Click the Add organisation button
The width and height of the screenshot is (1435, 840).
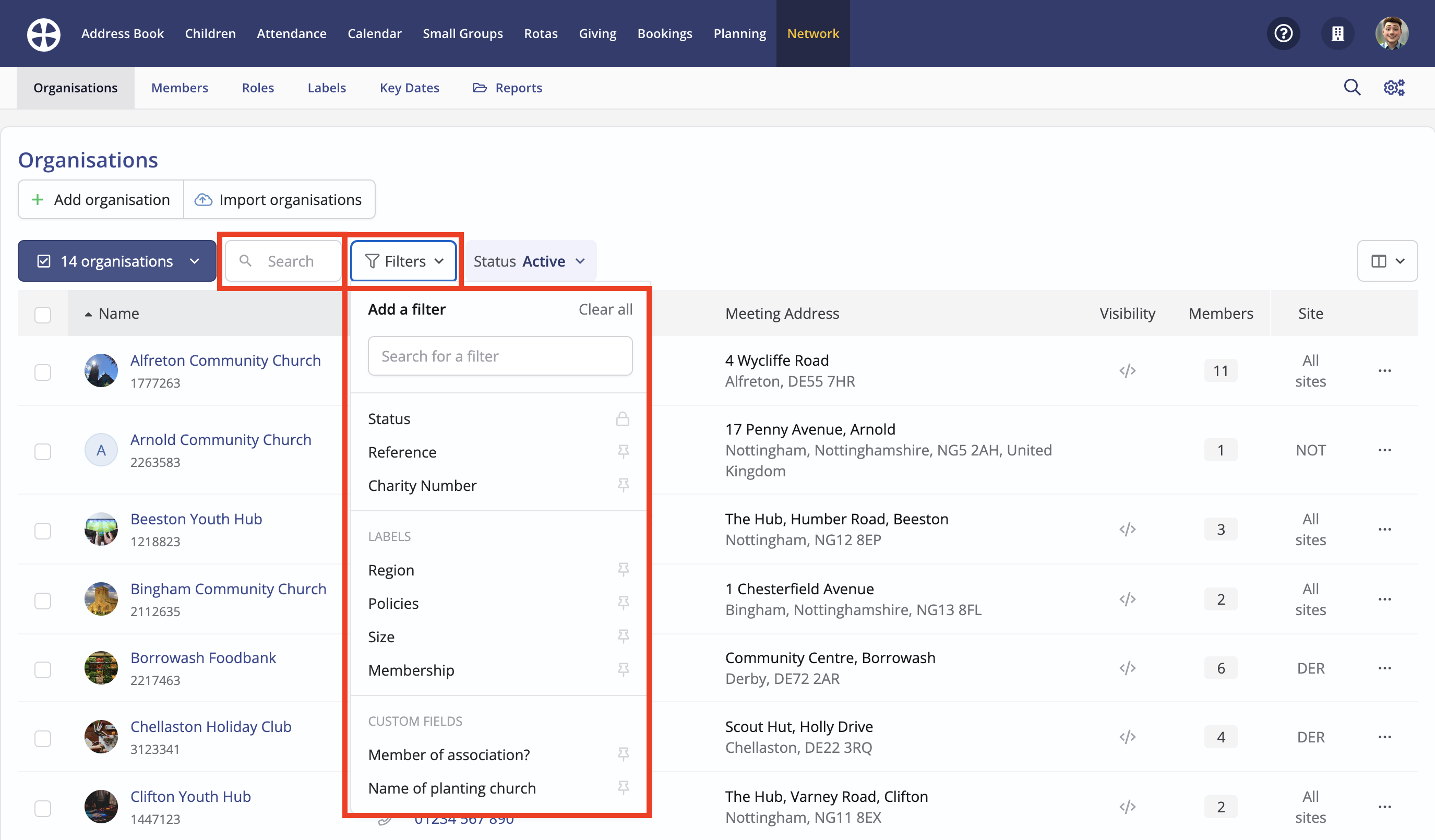(x=101, y=199)
